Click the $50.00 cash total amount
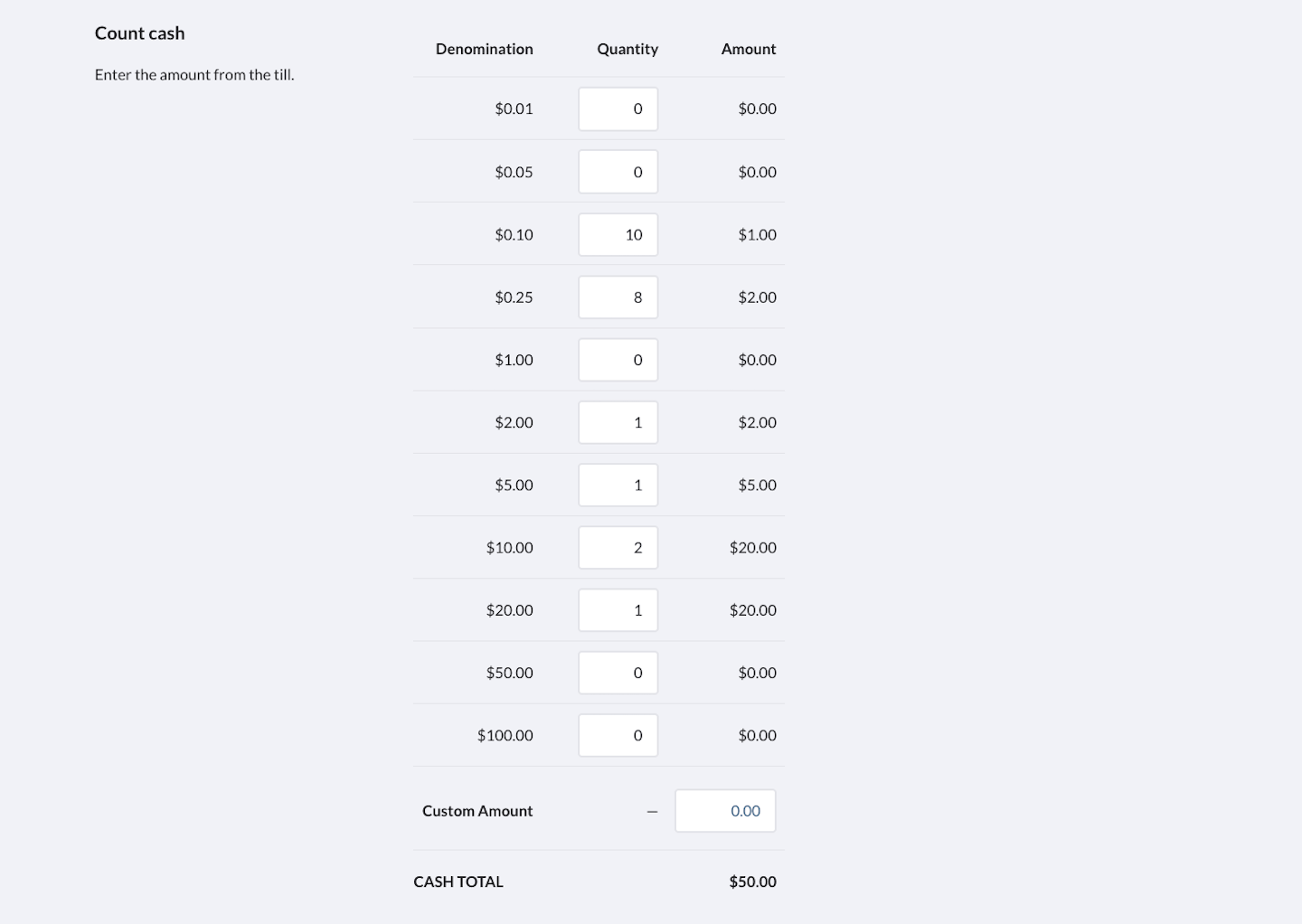This screenshot has width=1302, height=924. click(752, 882)
